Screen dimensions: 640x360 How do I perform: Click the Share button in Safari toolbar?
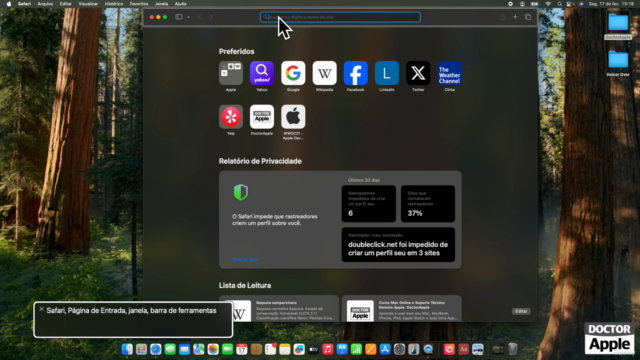[503, 17]
